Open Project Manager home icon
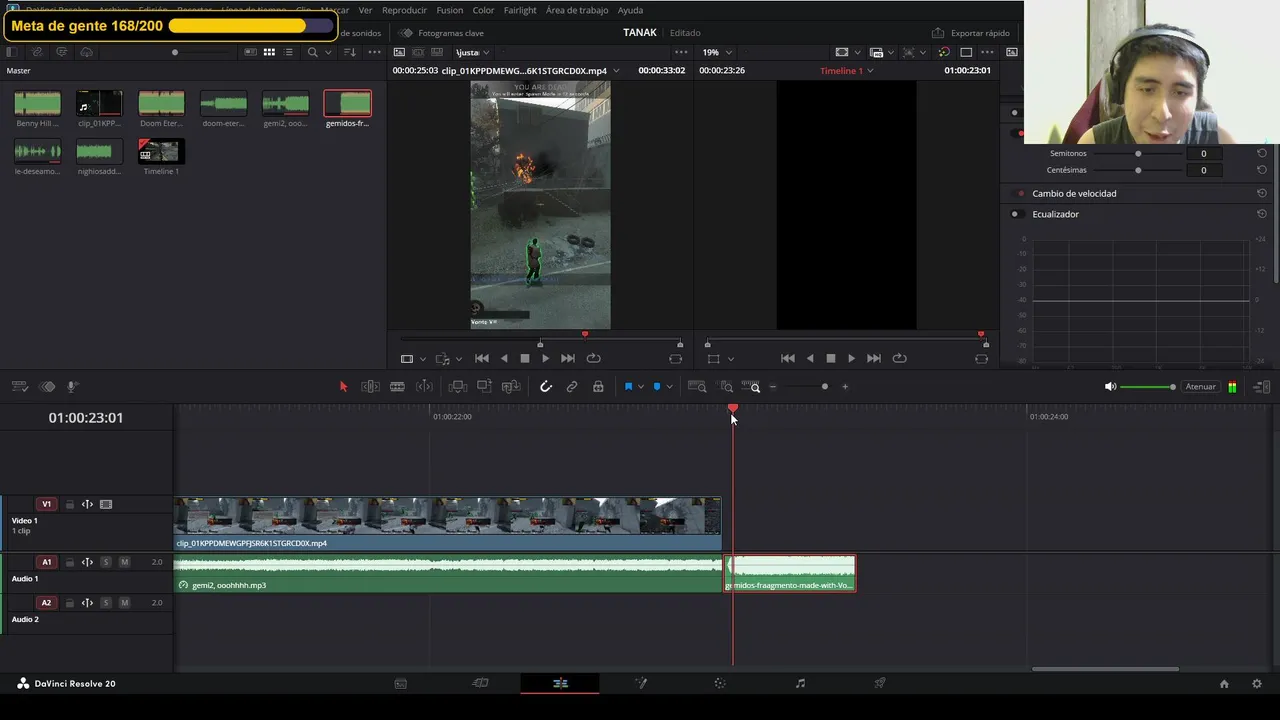The width and height of the screenshot is (1280, 720). coord(1224,684)
